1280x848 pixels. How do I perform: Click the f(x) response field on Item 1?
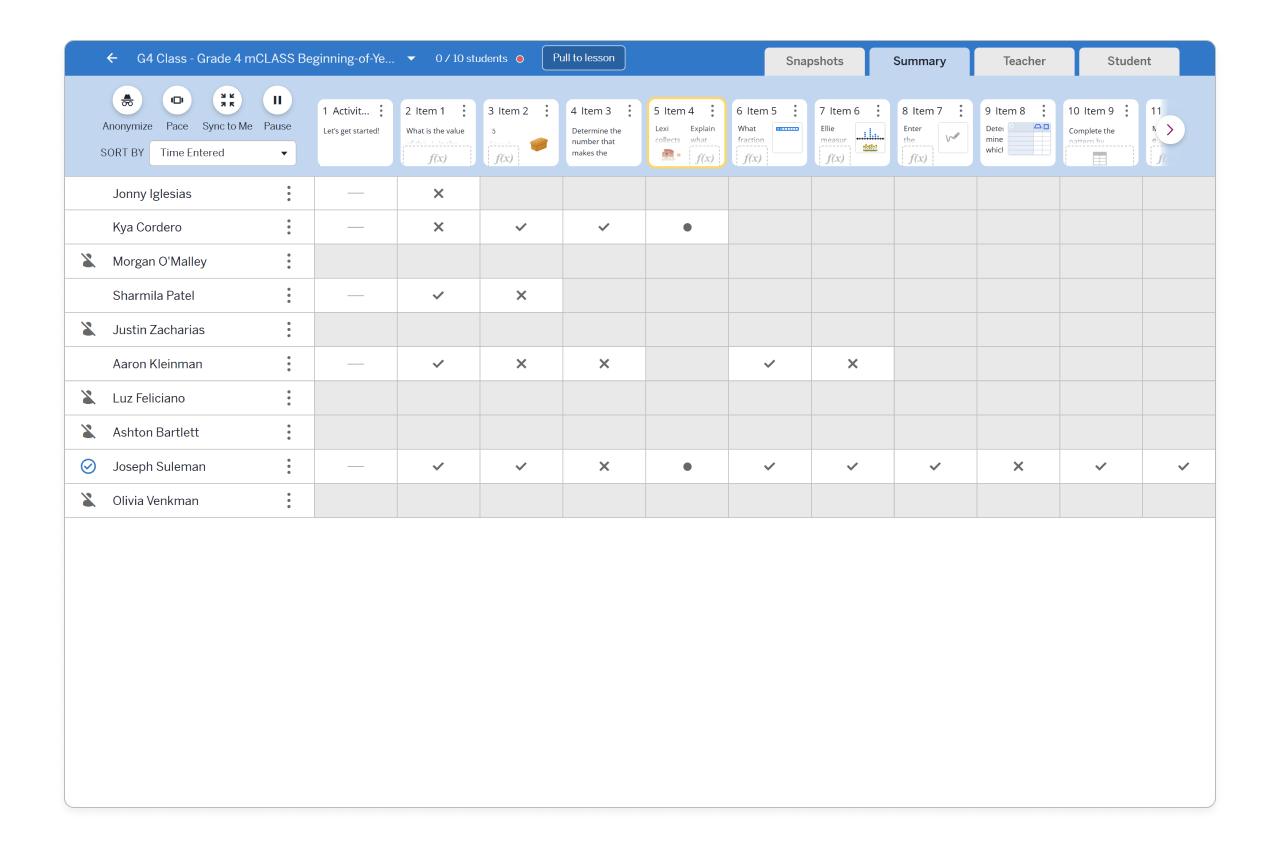pyautogui.click(x=438, y=155)
